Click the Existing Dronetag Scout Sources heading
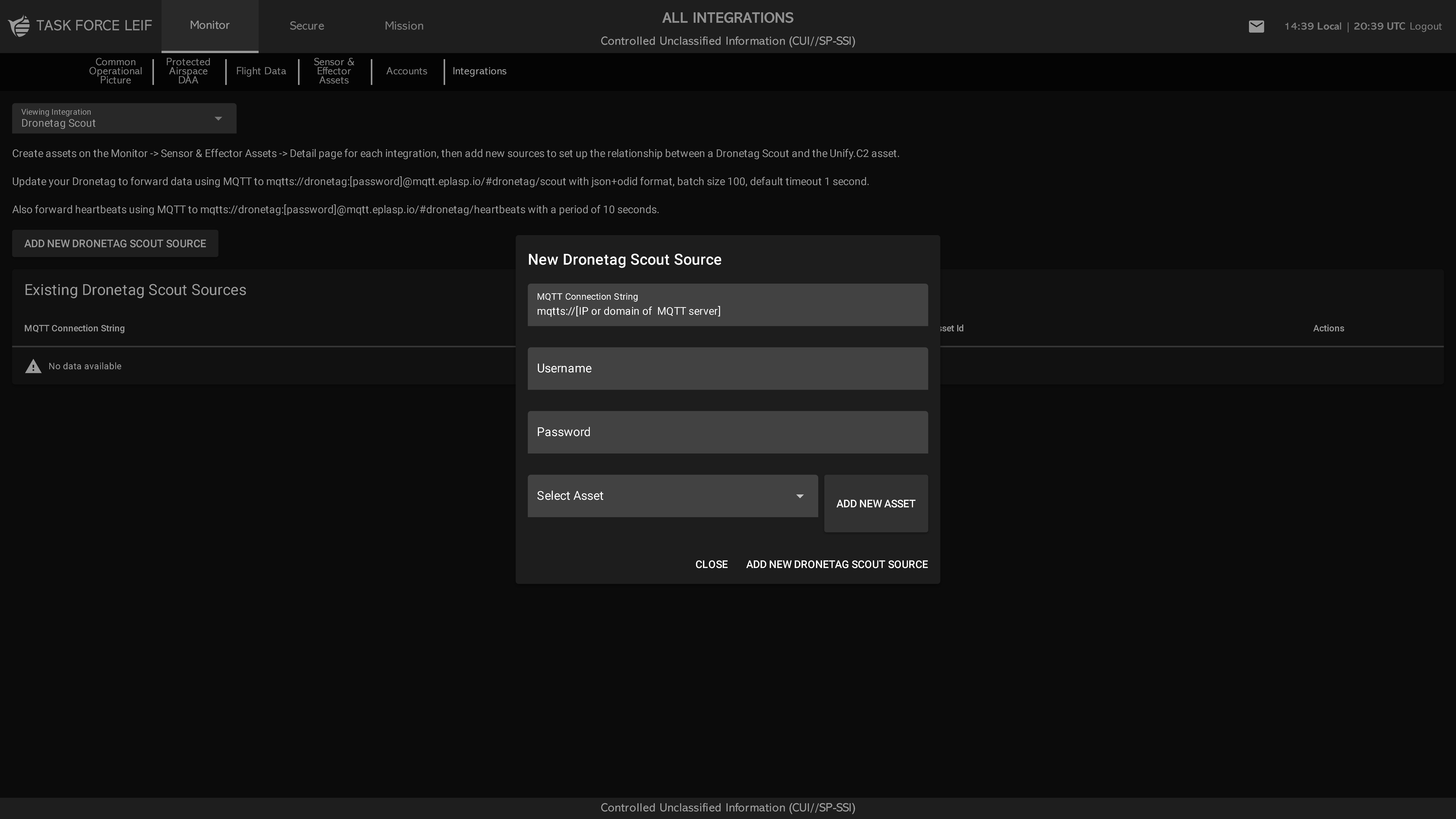This screenshot has width=1456, height=819. [135, 290]
